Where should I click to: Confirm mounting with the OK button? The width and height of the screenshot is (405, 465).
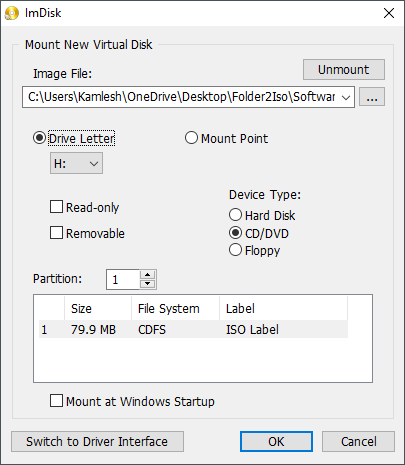pos(276,442)
